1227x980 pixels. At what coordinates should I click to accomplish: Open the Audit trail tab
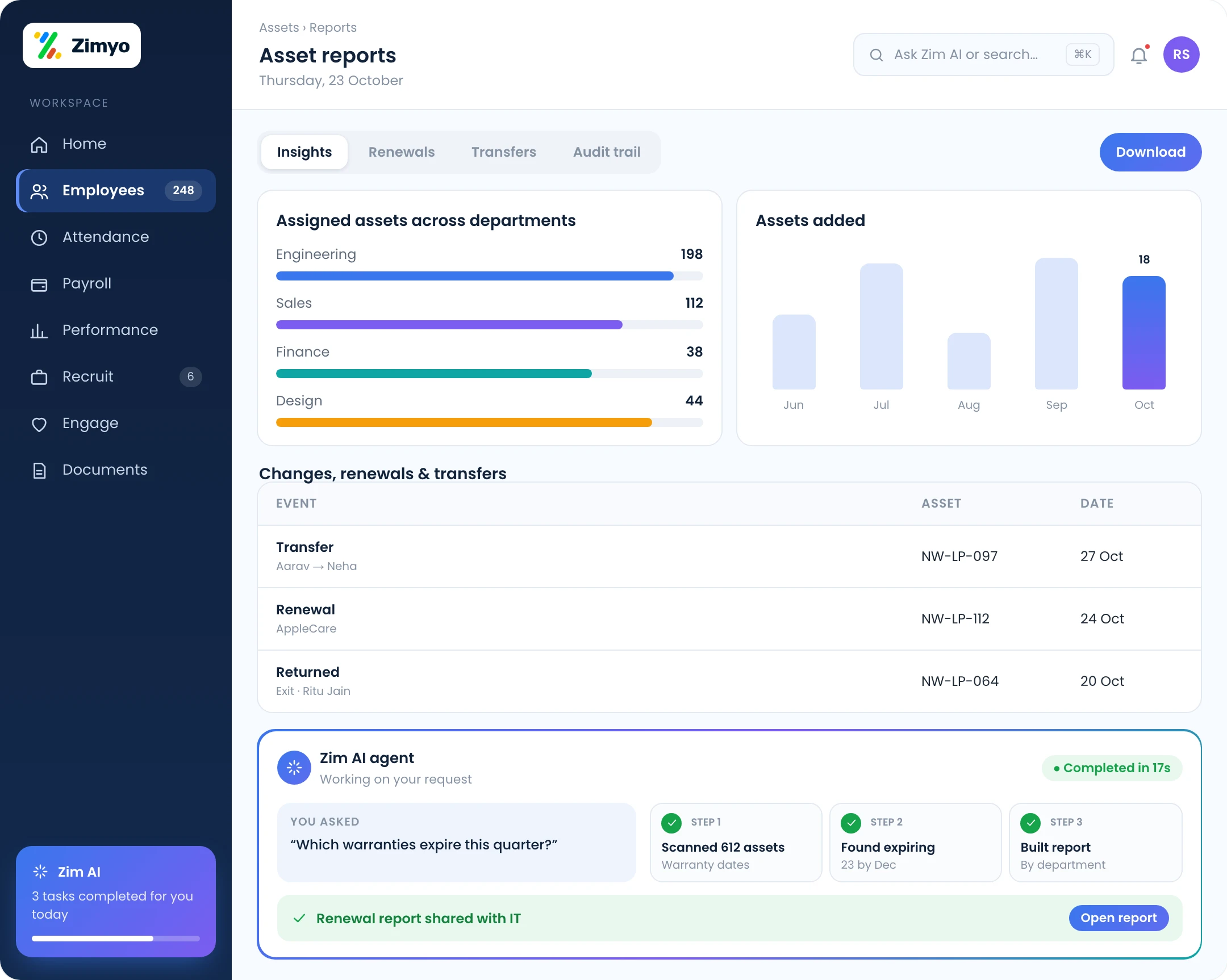pos(607,152)
